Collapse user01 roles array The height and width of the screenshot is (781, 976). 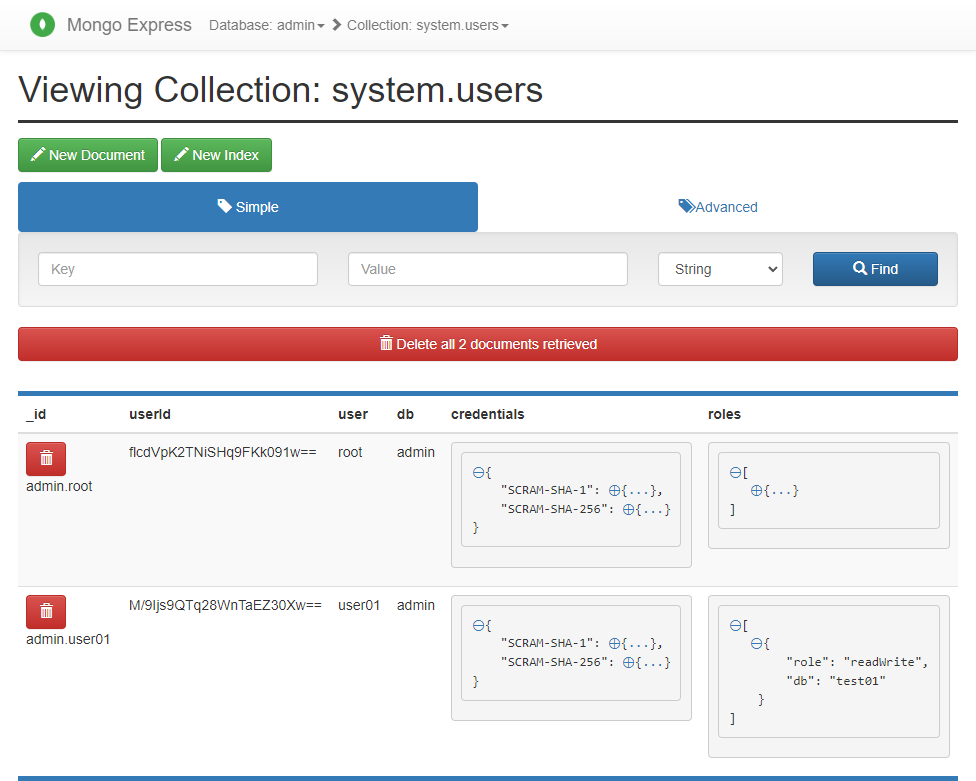(735, 625)
